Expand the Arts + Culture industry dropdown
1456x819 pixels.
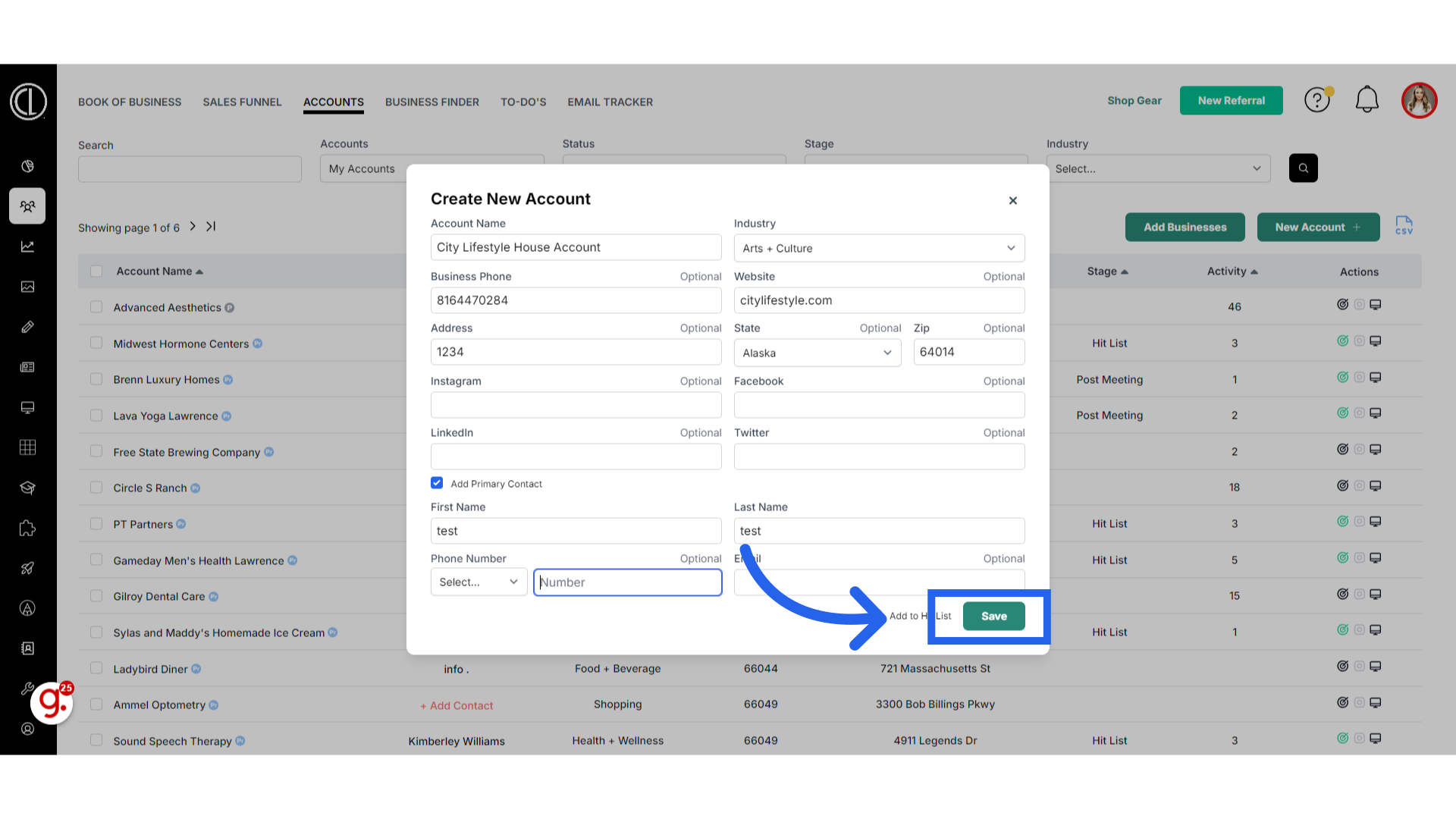pyautogui.click(x=879, y=248)
